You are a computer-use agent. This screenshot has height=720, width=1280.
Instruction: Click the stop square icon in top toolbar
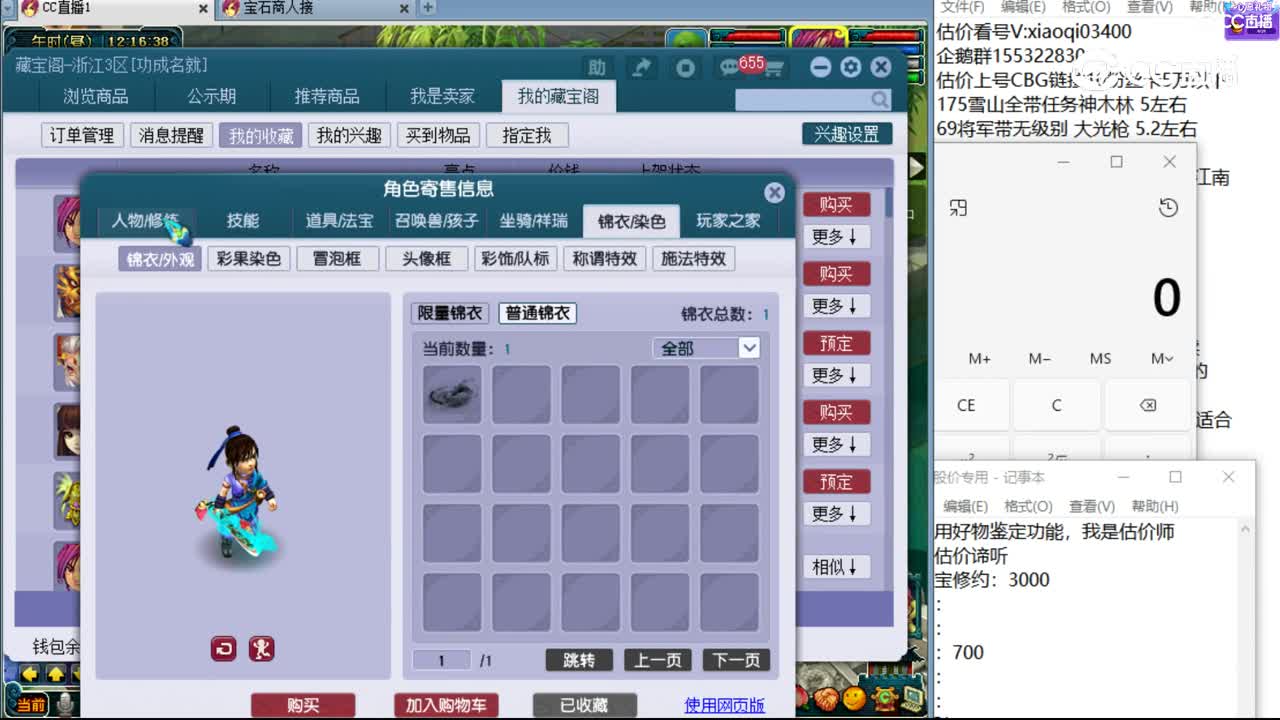[x=685, y=68]
